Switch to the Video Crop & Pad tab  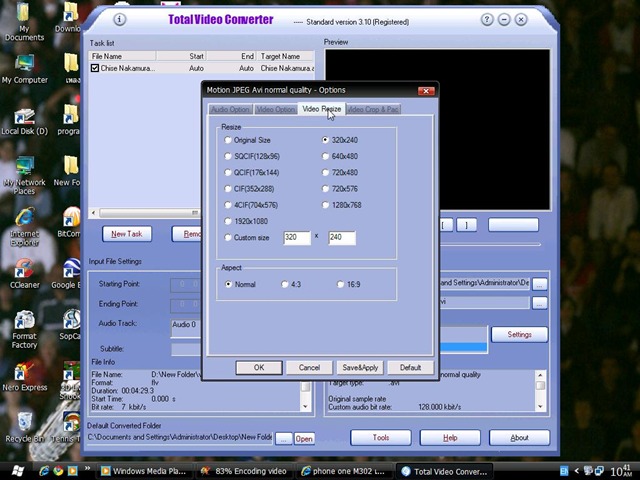click(x=373, y=109)
